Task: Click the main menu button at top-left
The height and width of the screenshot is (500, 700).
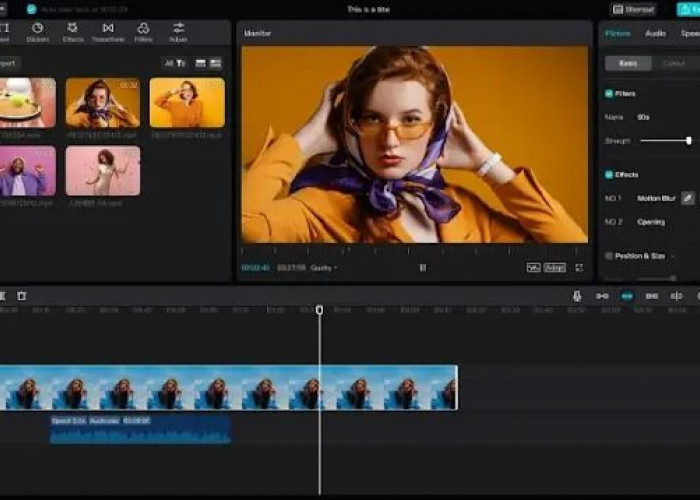Action: tap(3, 9)
